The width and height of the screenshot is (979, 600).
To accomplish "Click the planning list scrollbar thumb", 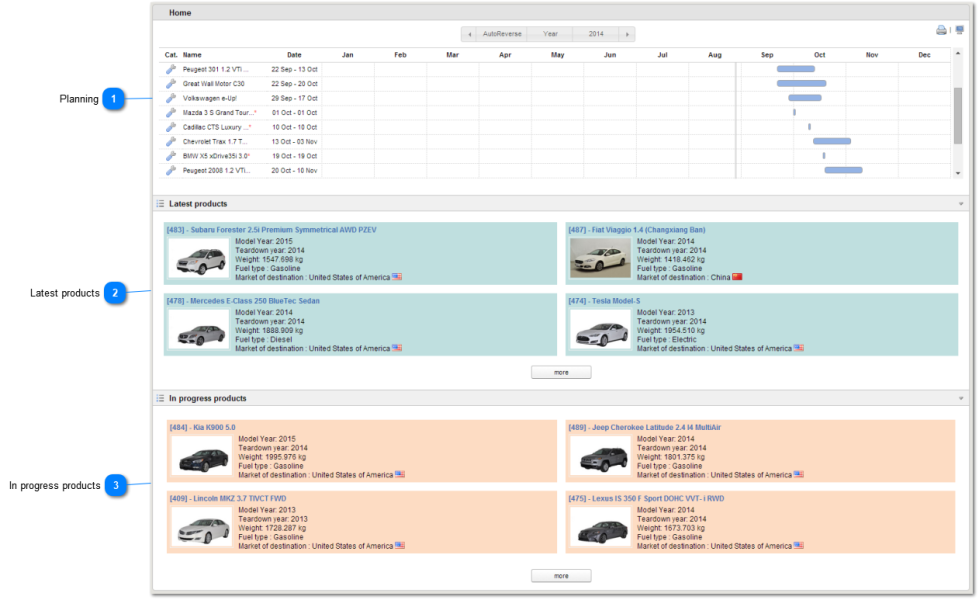I will click(958, 116).
